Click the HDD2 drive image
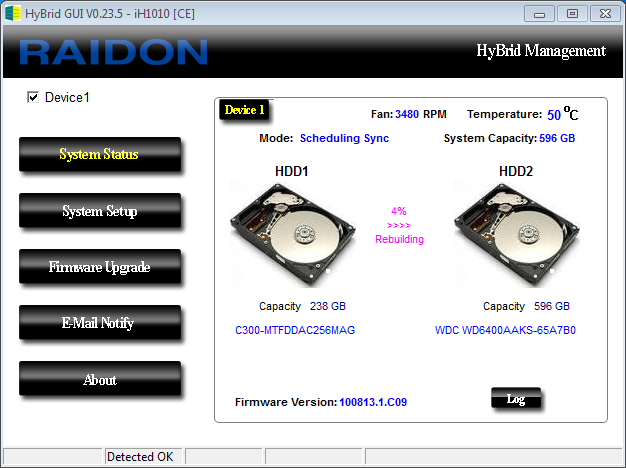 517,234
